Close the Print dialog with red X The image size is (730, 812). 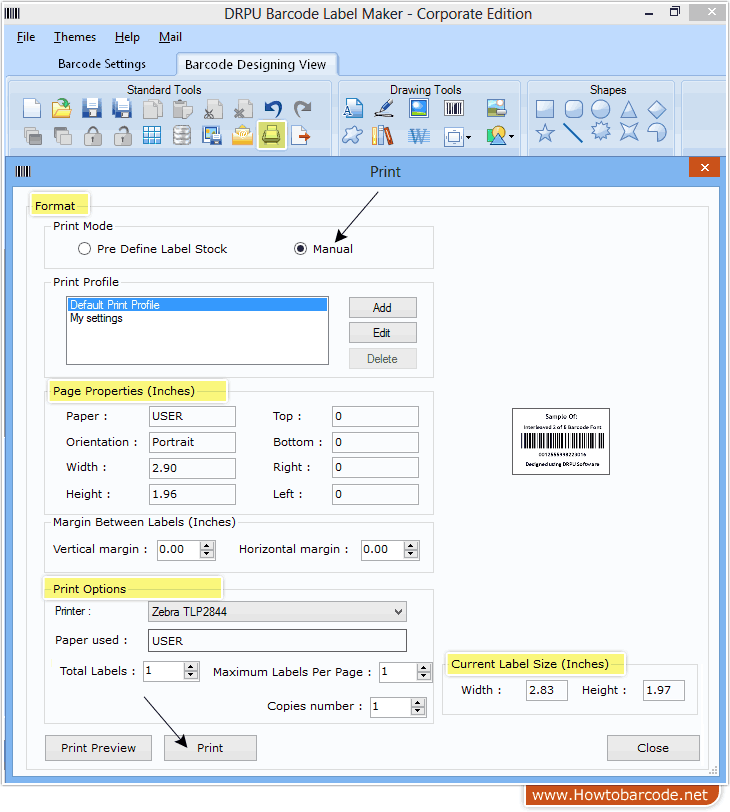click(x=705, y=167)
